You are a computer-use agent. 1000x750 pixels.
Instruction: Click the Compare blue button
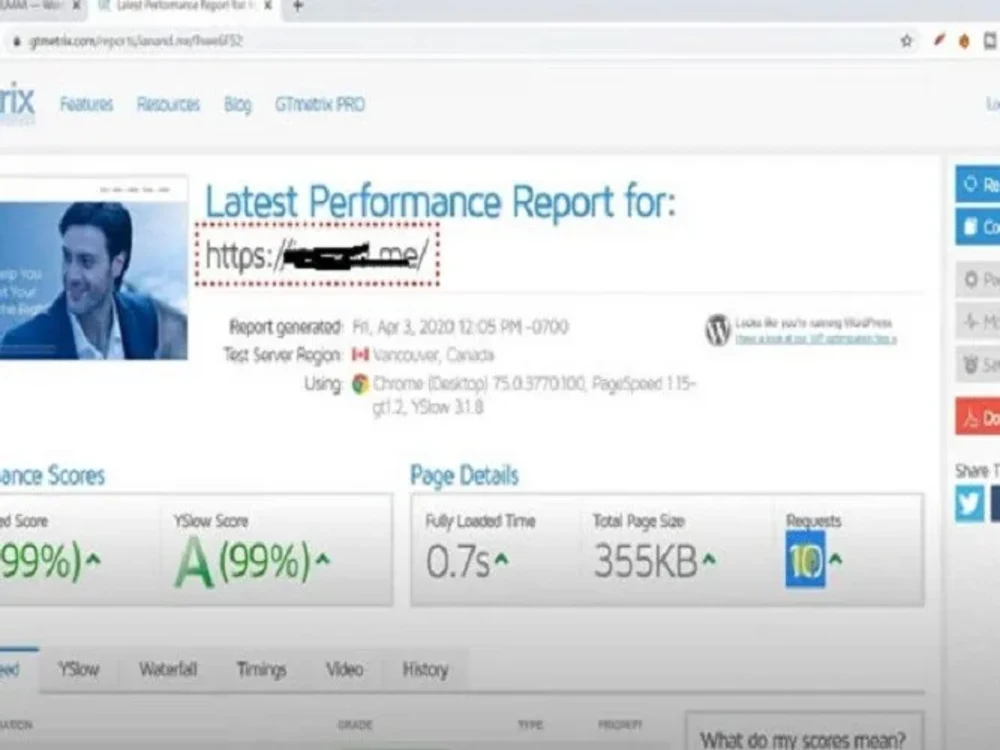coord(978,226)
